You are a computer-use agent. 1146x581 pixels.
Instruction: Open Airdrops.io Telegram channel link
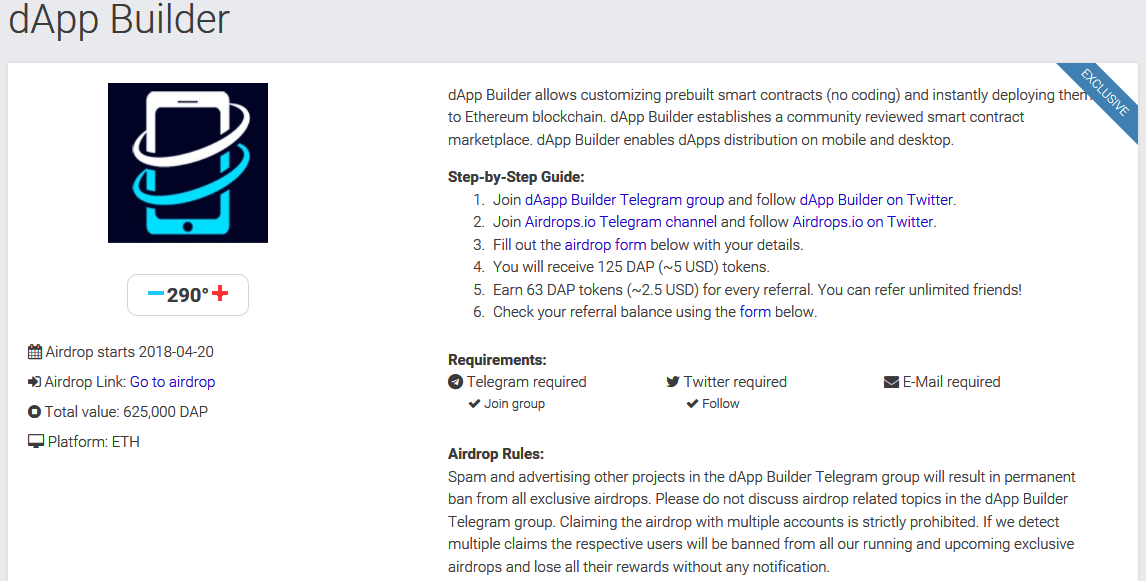[621, 221]
